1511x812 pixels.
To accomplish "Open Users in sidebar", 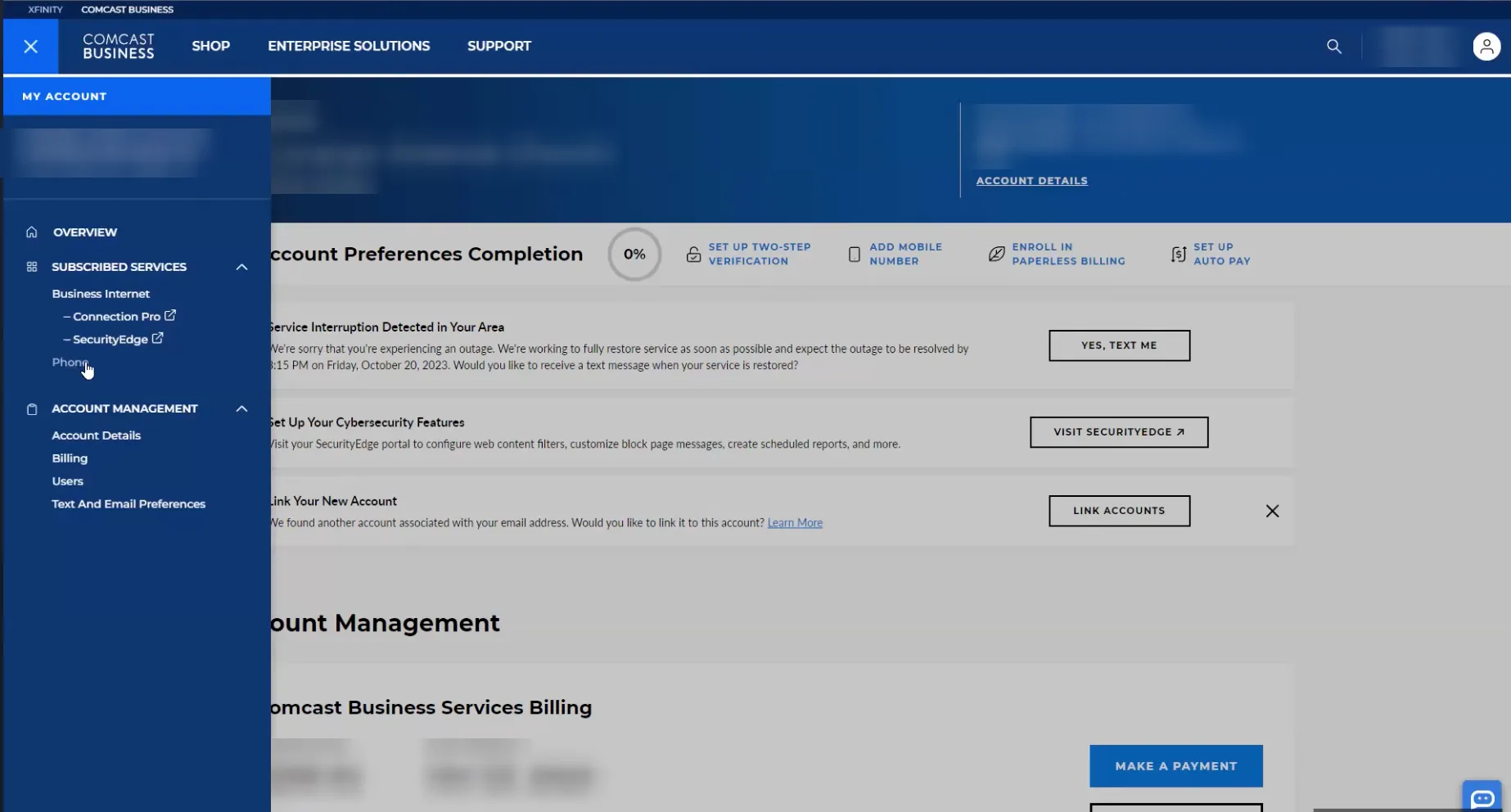I will (68, 481).
